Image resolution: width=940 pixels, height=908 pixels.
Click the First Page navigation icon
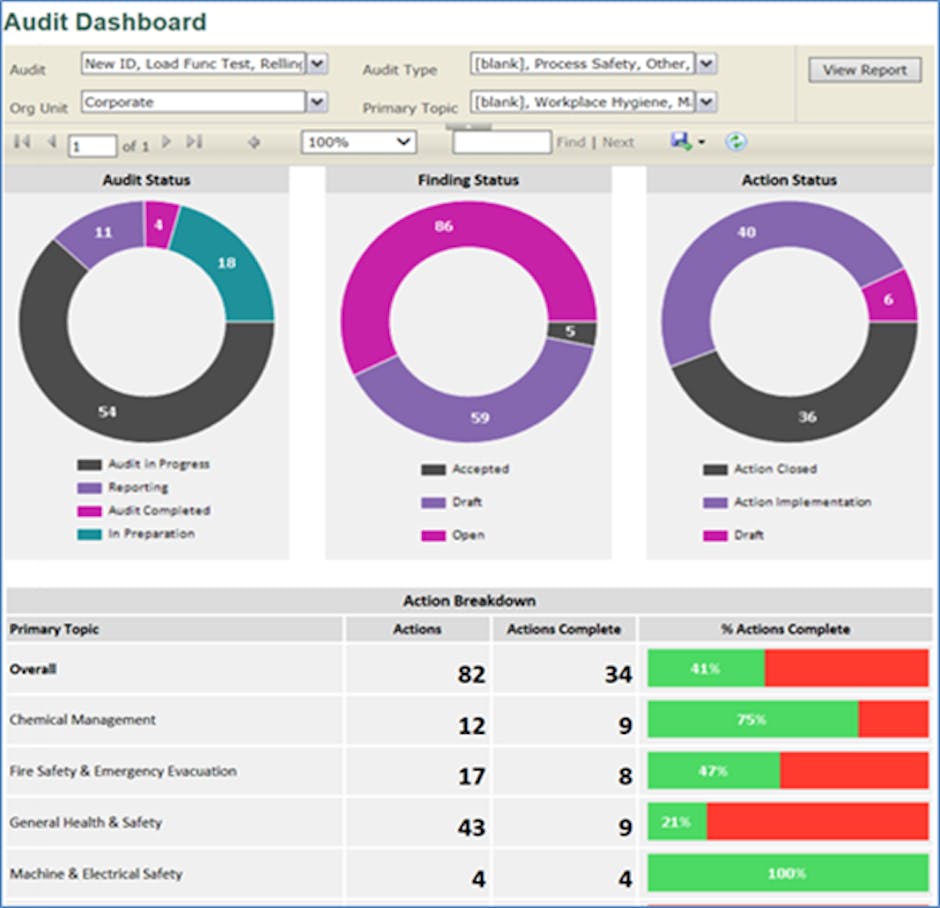coord(20,141)
